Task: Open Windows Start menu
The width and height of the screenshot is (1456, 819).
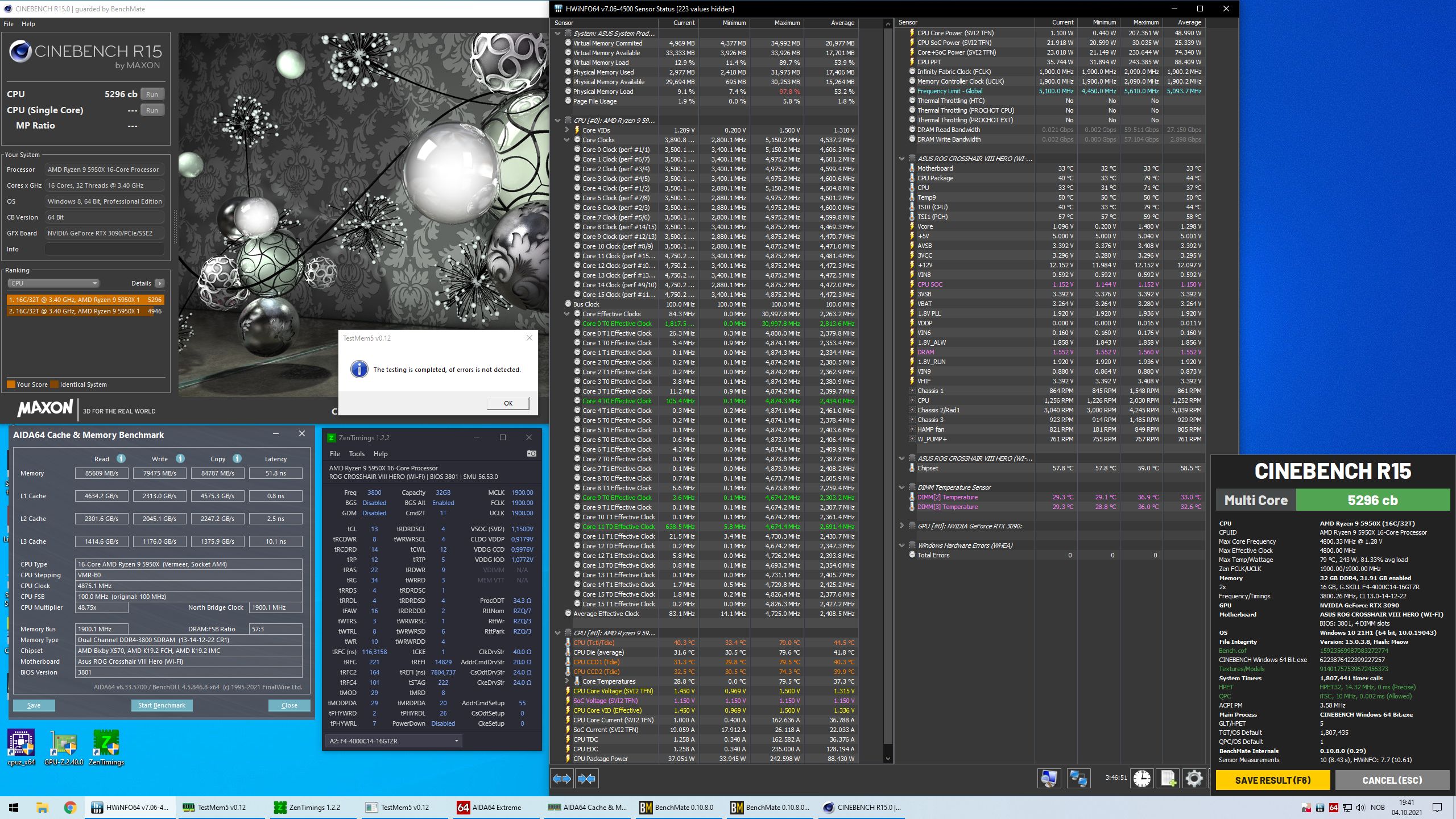Action: 14,807
